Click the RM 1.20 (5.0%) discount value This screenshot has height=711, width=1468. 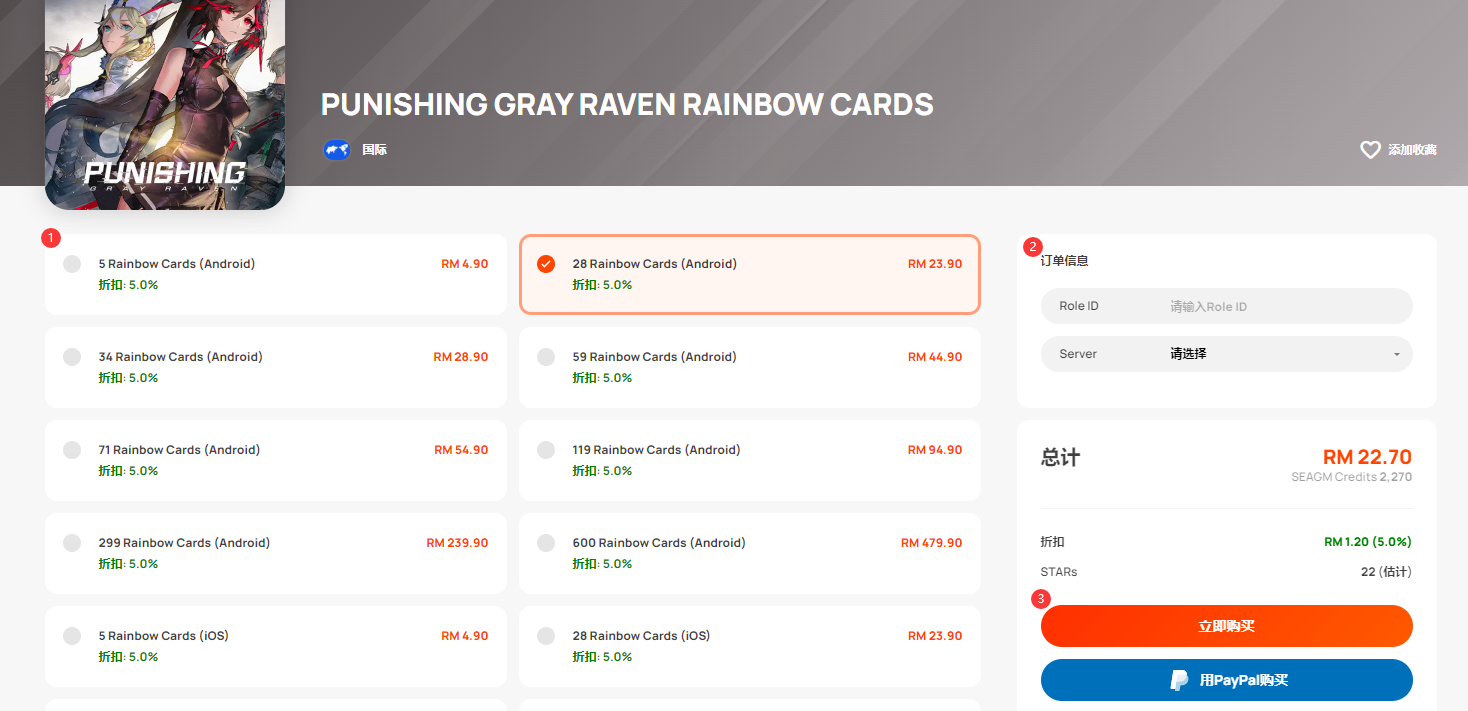tap(1368, 542)
